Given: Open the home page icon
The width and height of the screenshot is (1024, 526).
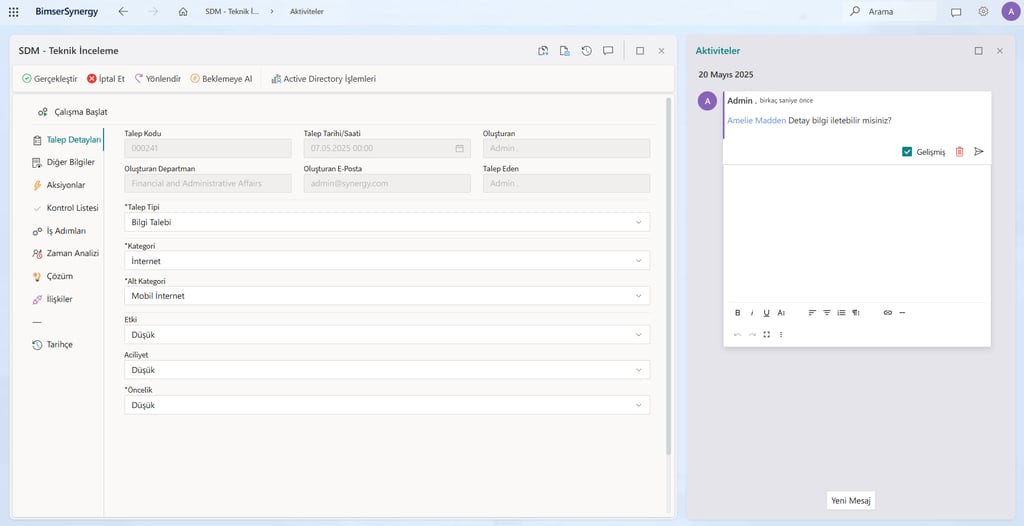Looking at the screenshot, I should [x=183, y=12].
